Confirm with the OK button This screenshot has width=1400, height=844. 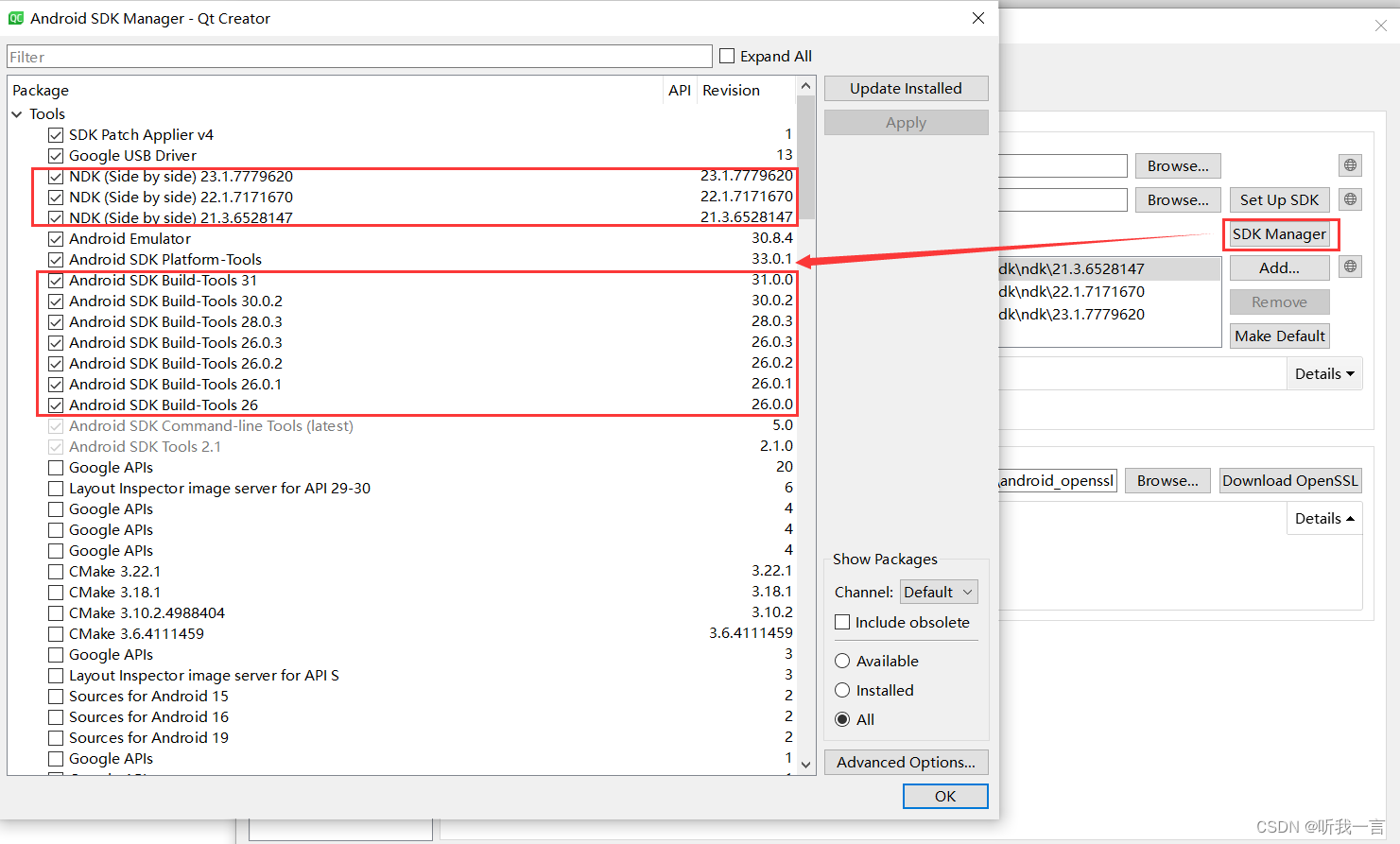coord(944,796)
